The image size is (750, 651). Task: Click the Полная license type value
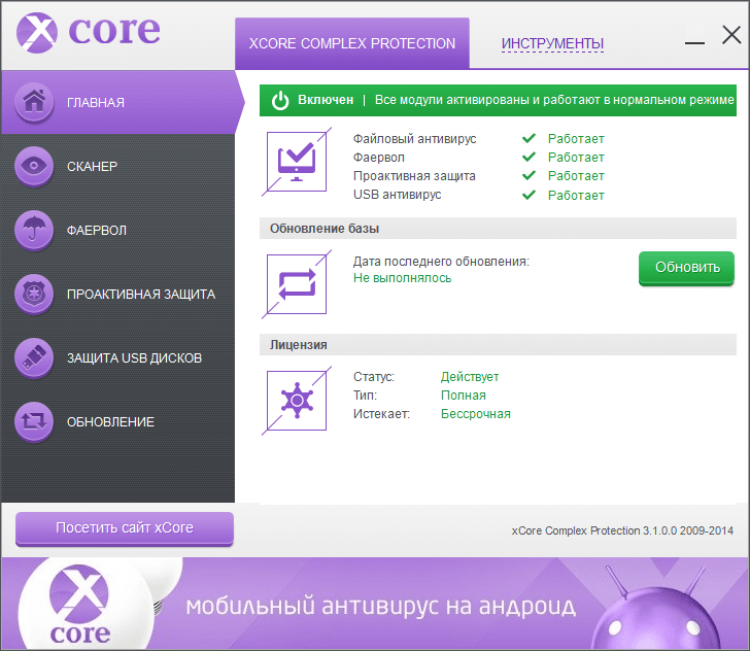463,395
